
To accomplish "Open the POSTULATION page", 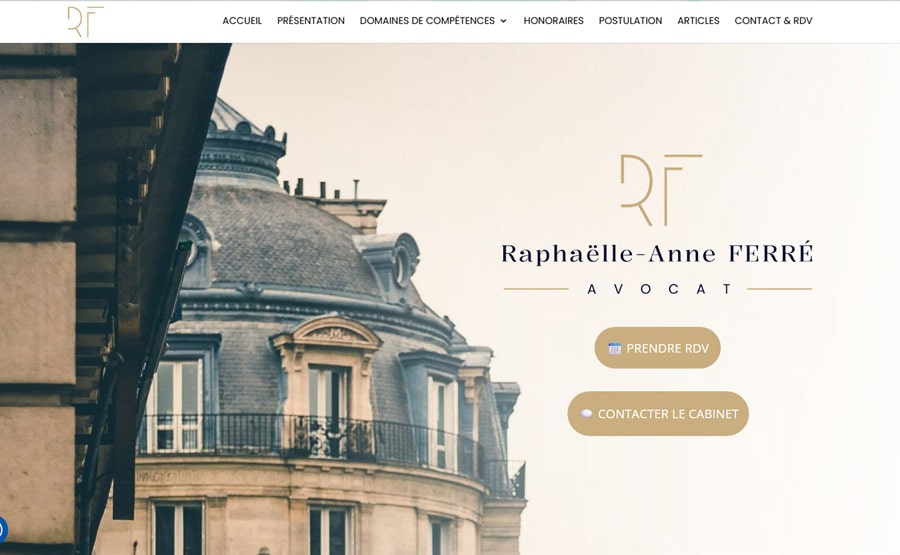I will click(630, 21).
